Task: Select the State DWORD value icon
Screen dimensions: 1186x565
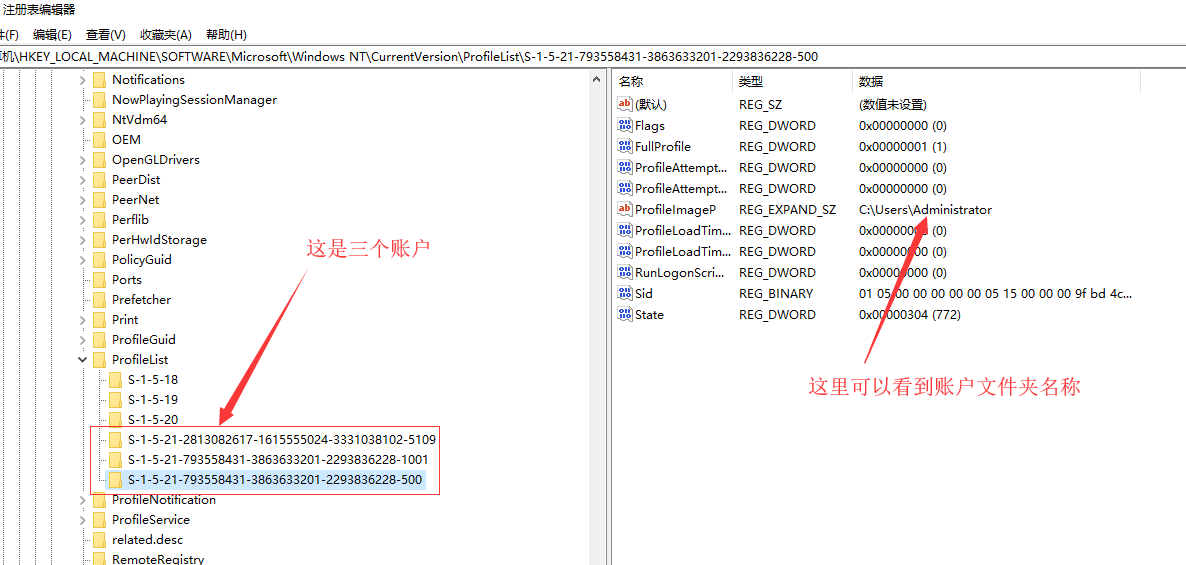Action: [x=626, y=315]
